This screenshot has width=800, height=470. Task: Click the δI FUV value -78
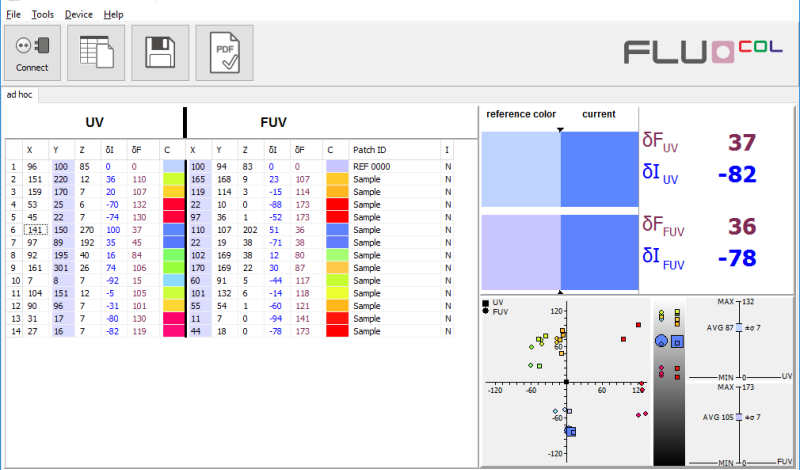(737, 258)
